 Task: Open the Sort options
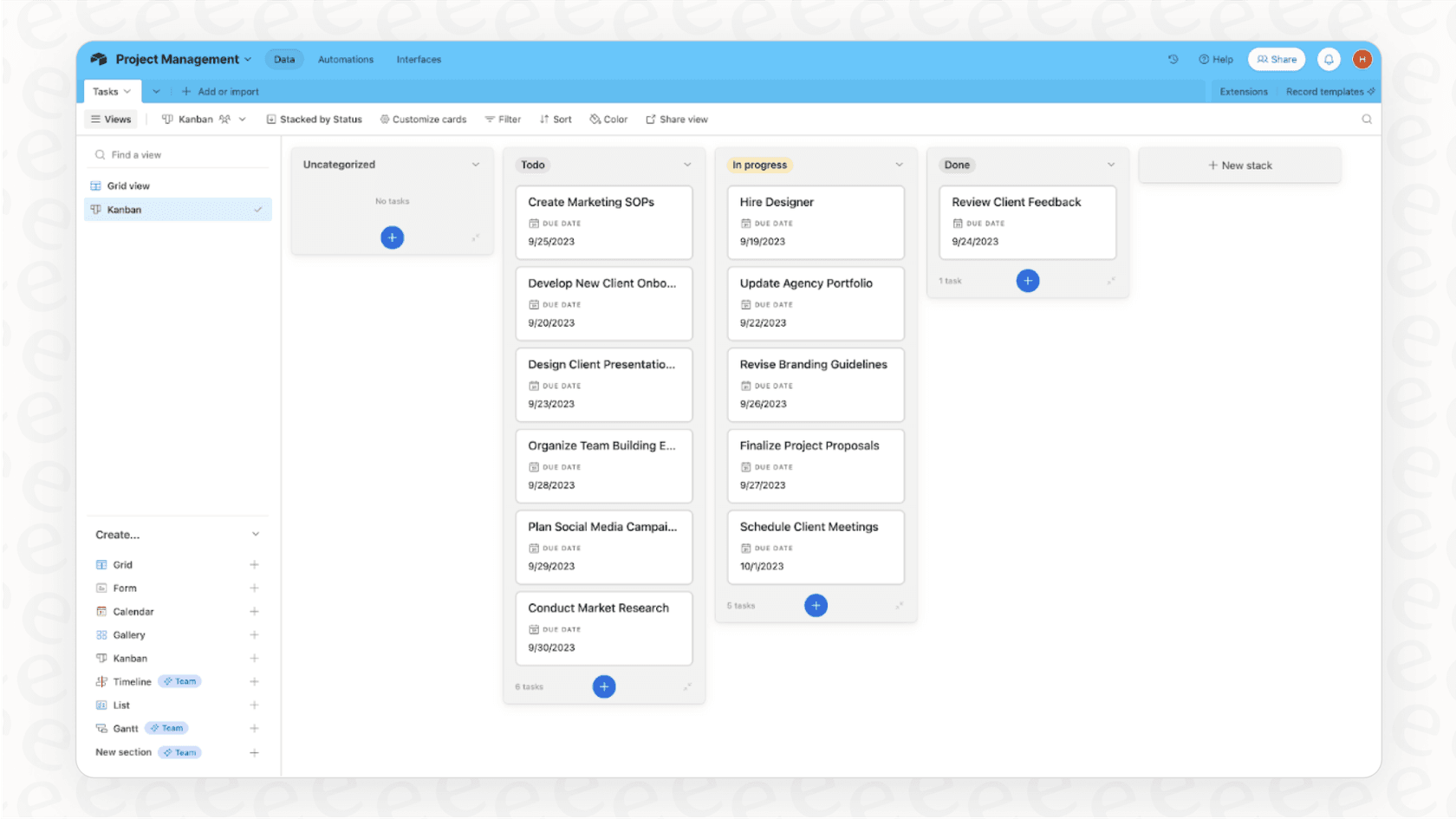[x=555, y=119]
